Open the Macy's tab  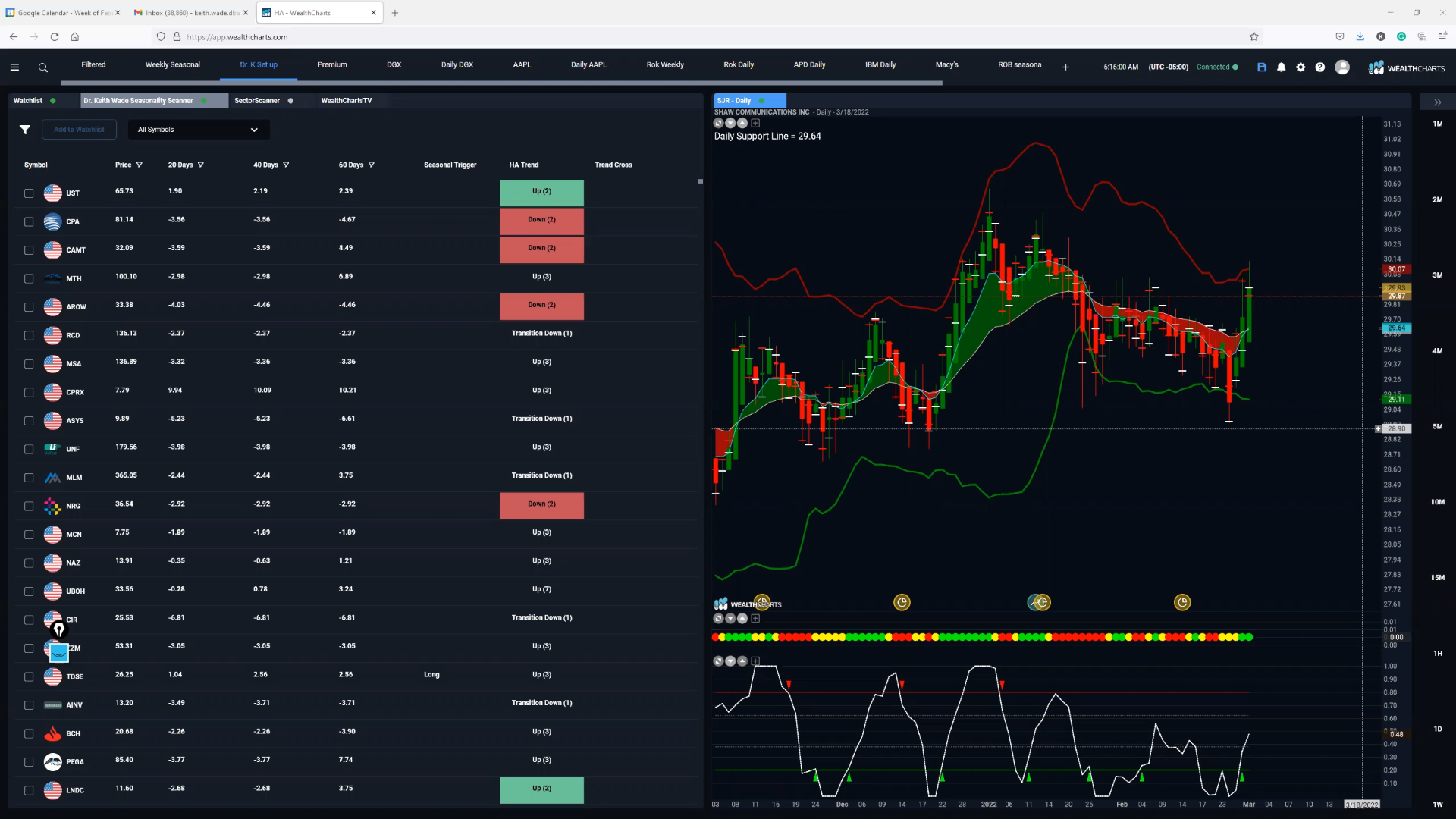(x=946, y=64)
